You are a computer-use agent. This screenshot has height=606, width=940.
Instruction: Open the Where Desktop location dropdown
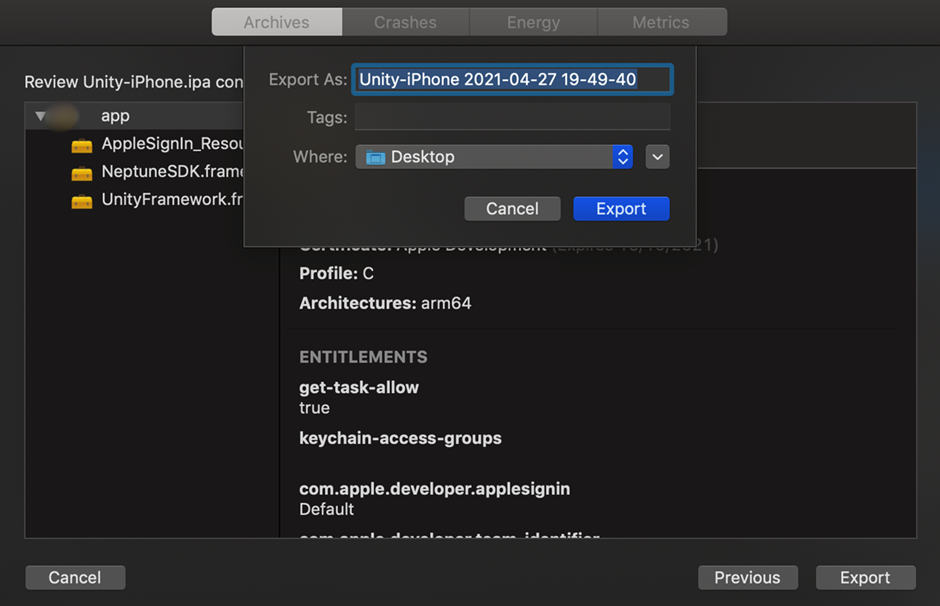click(x=494, y=157)
